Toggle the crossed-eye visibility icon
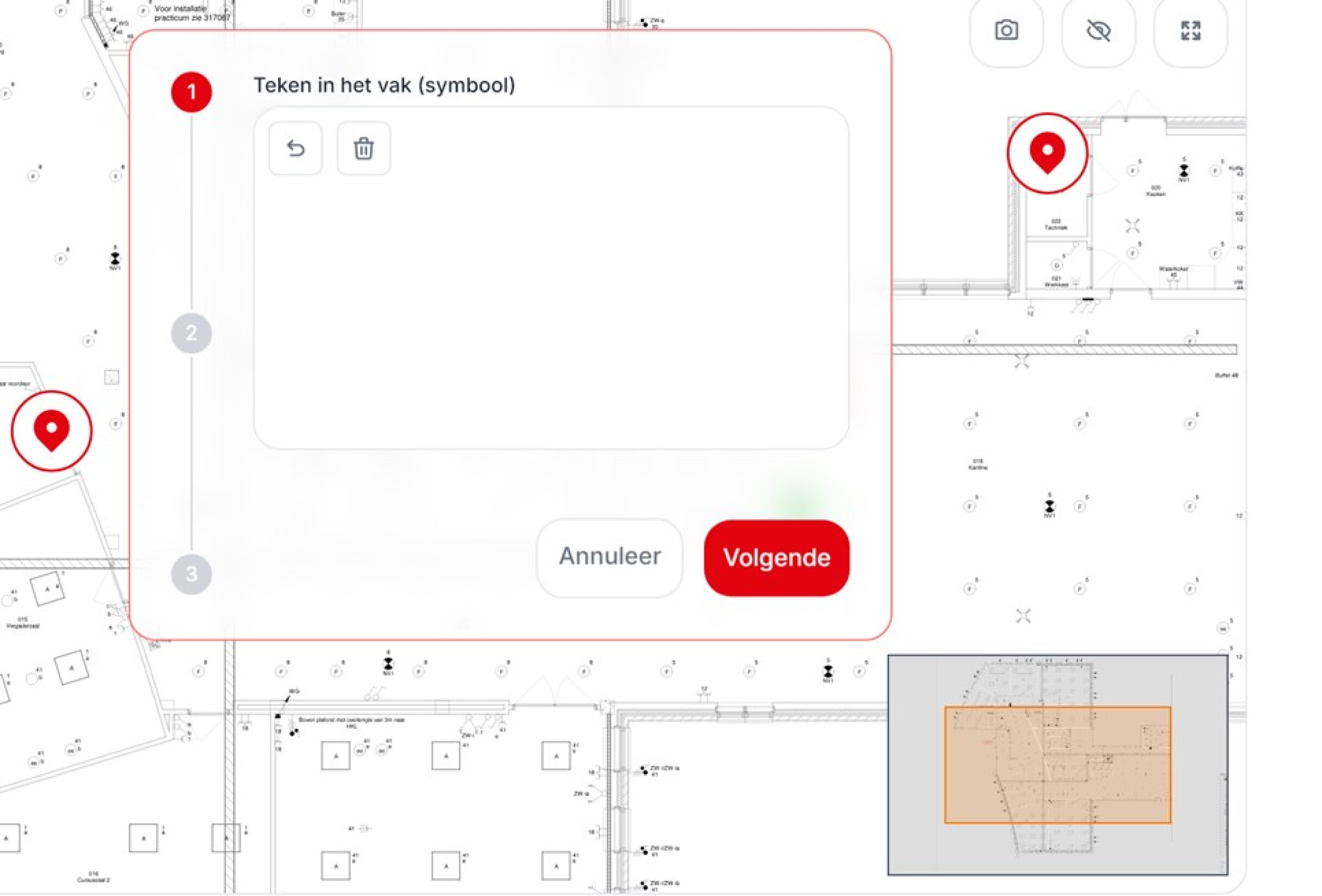 (1098, 30)
